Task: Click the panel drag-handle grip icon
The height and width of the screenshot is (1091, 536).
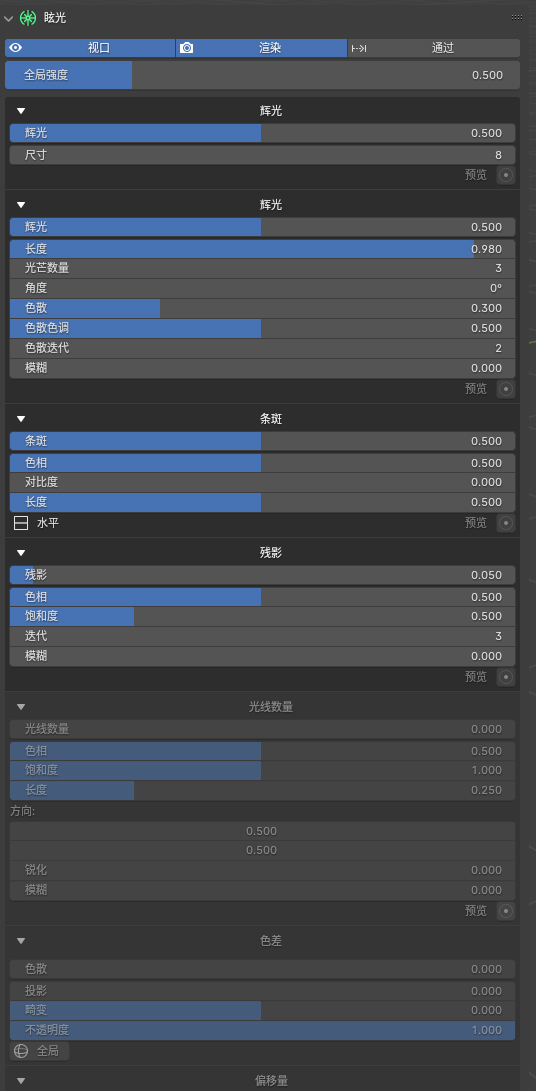Action: click(x=517, y=17)
